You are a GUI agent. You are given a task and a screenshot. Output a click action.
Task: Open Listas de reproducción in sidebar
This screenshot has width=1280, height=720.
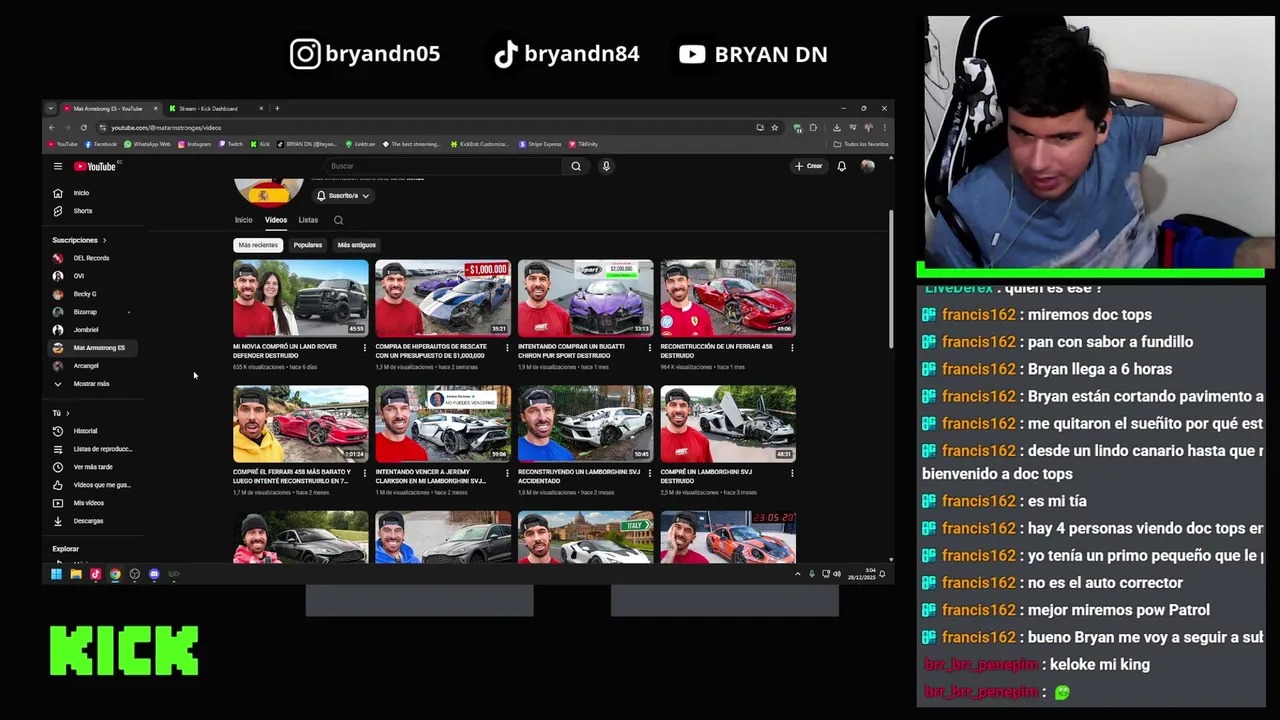(102, 449)
